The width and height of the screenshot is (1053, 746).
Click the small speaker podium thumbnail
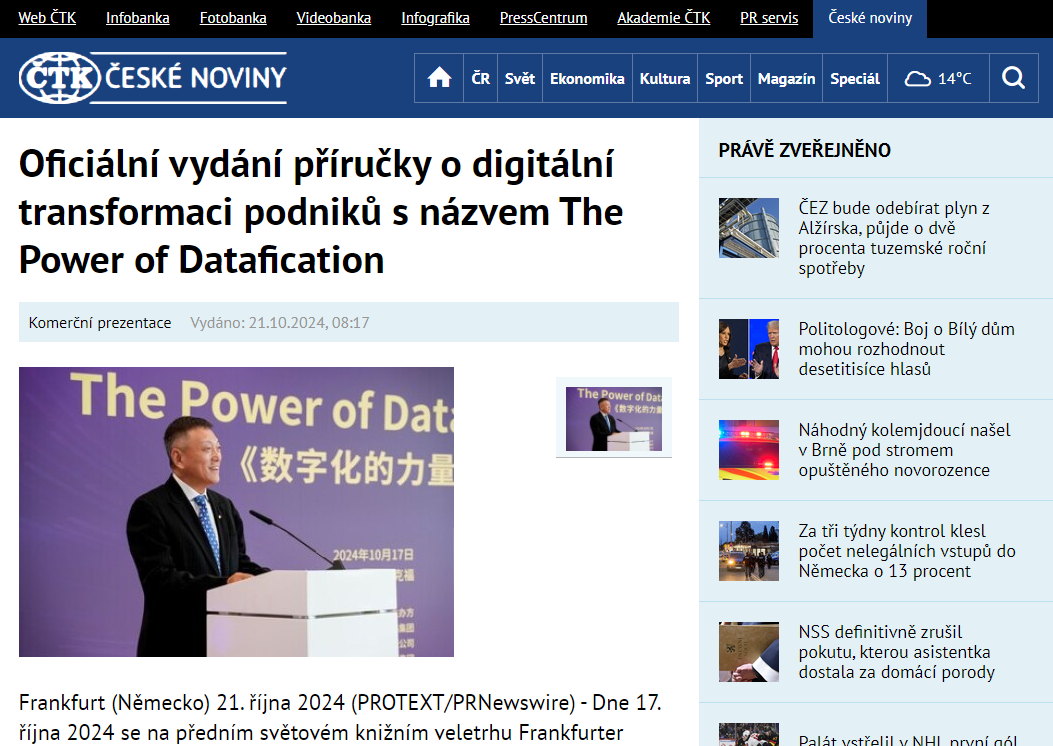click(x=613, y=418)
